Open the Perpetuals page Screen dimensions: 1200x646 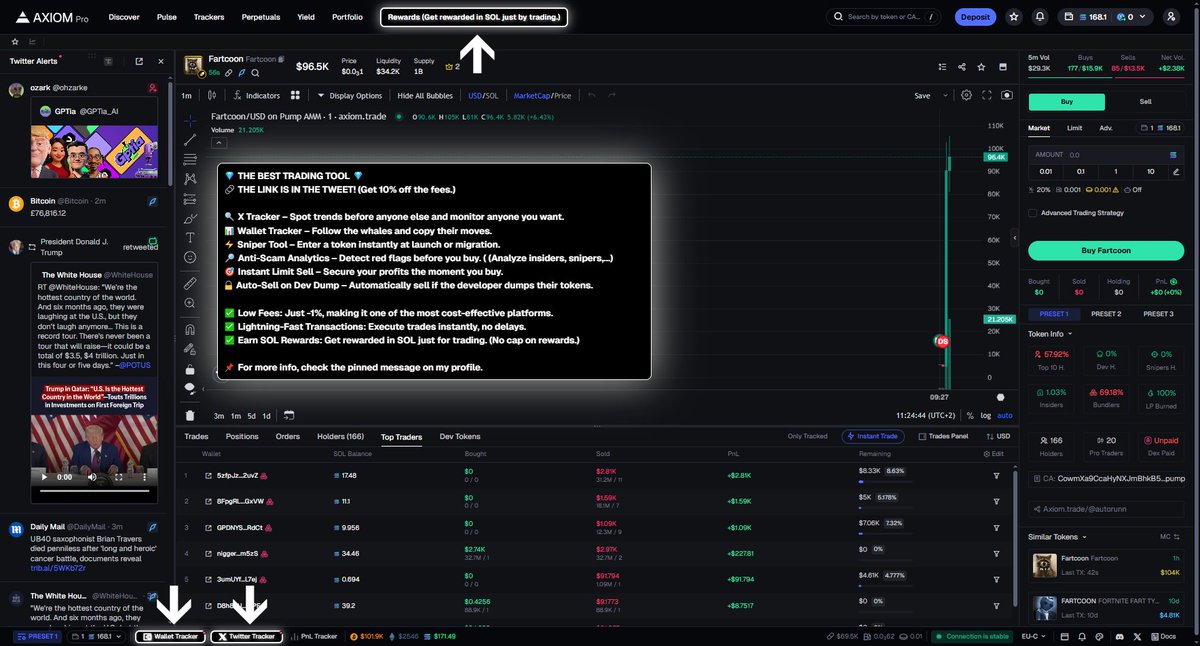(x=260, y=17)
